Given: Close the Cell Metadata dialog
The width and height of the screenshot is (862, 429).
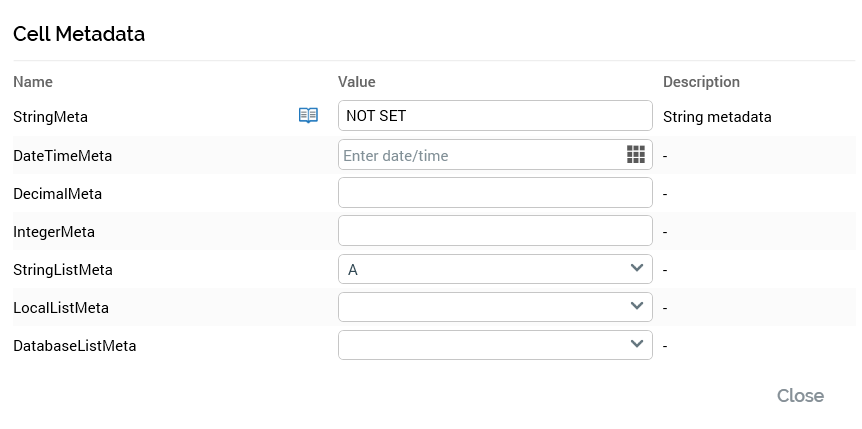Looking at the screenshot, I should (x=800, y=396).
